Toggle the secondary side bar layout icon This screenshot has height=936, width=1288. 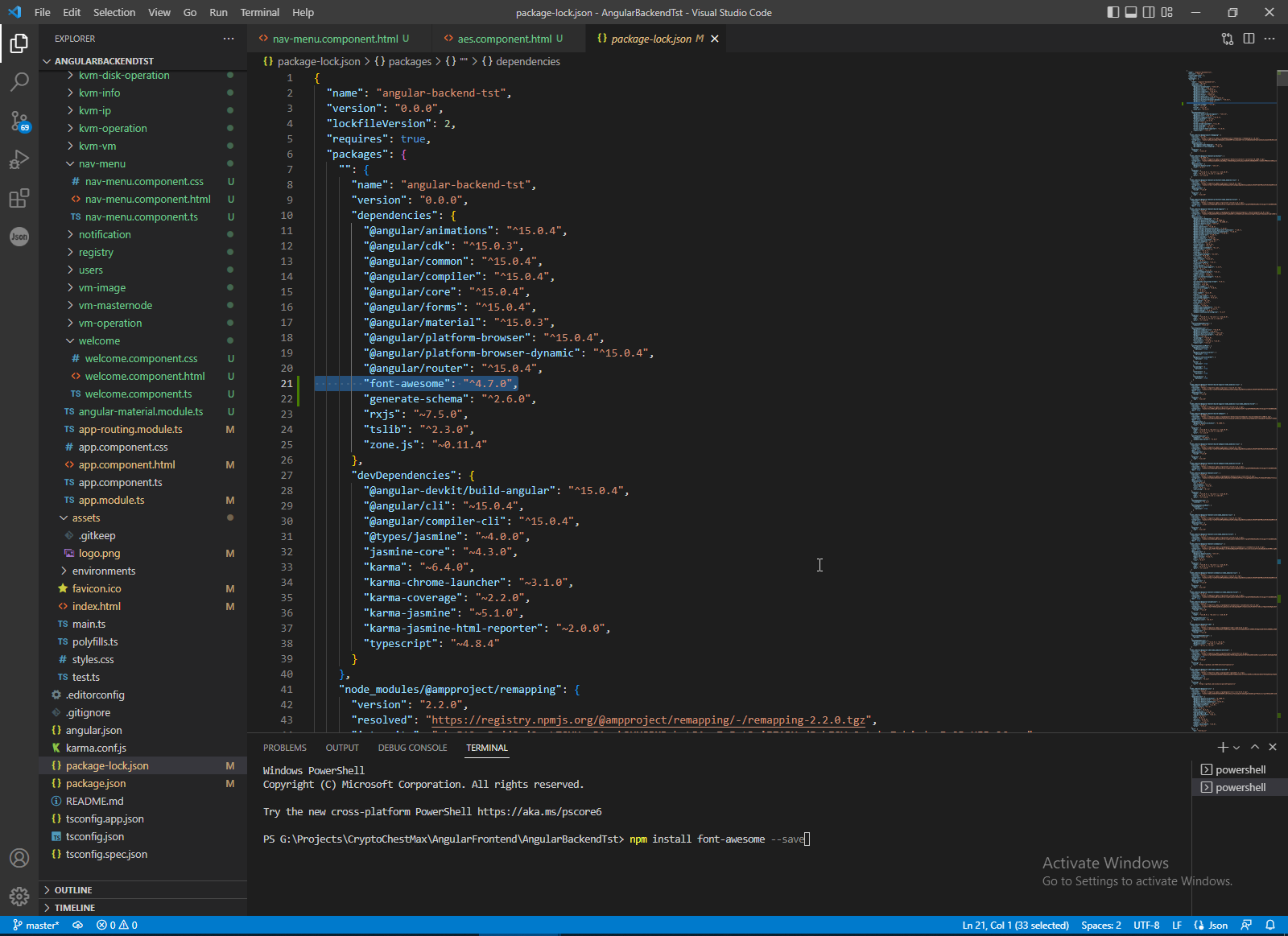pos(1149,12)
